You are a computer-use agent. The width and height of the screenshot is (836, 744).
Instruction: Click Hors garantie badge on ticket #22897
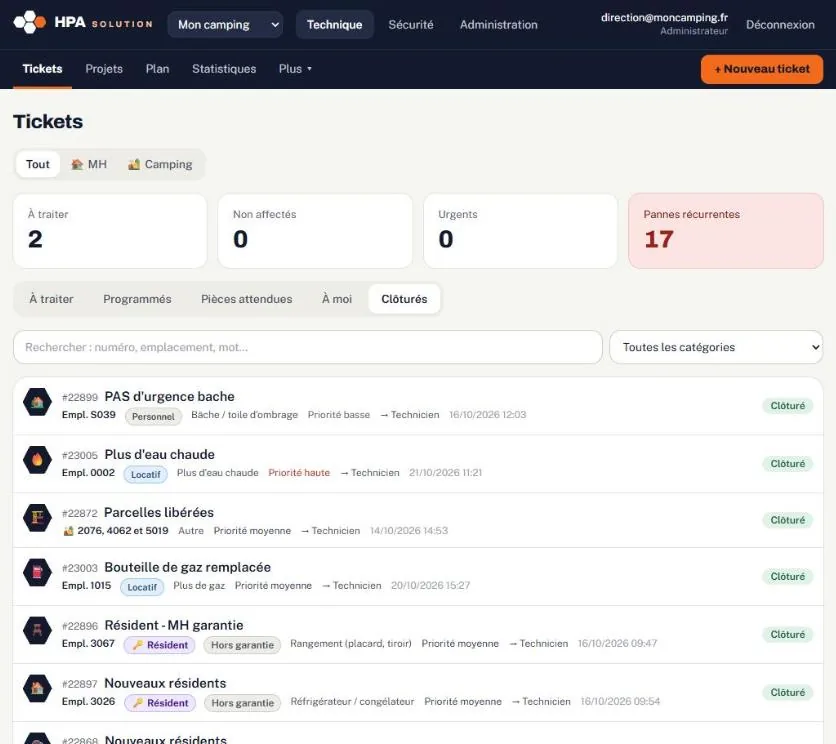[243, 703]
